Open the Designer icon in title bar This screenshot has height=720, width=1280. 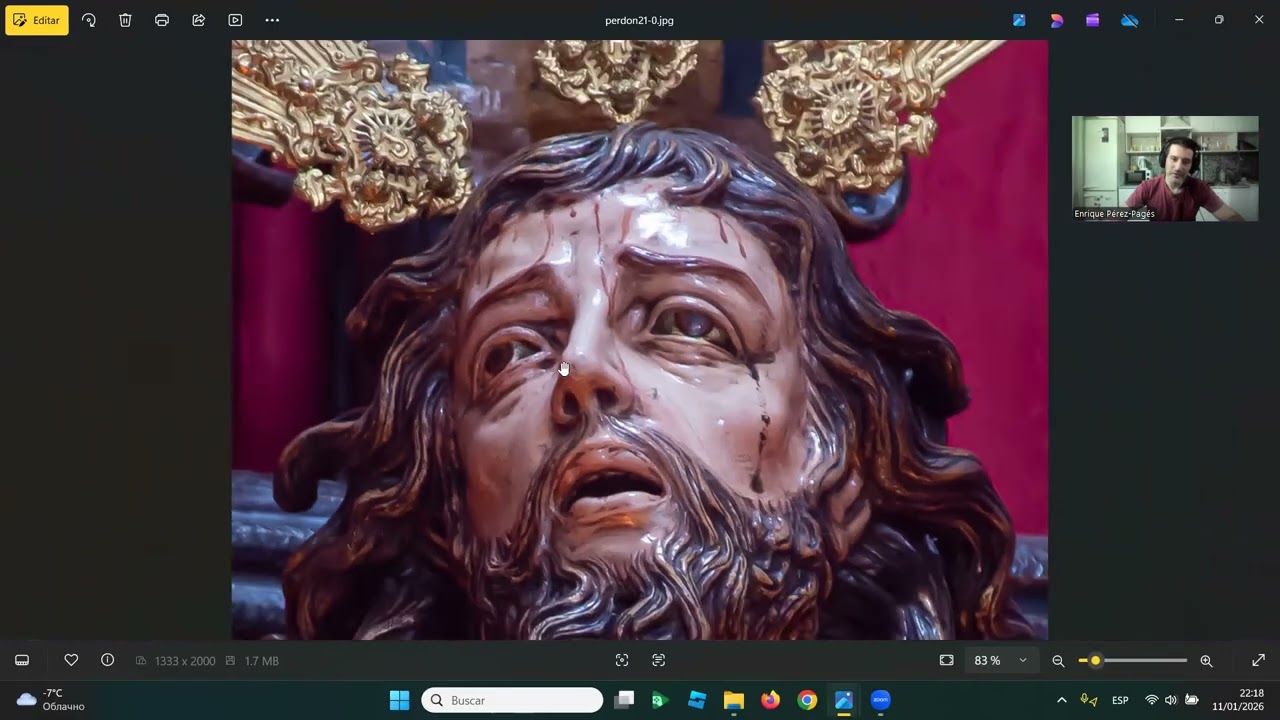(1056, 20)
